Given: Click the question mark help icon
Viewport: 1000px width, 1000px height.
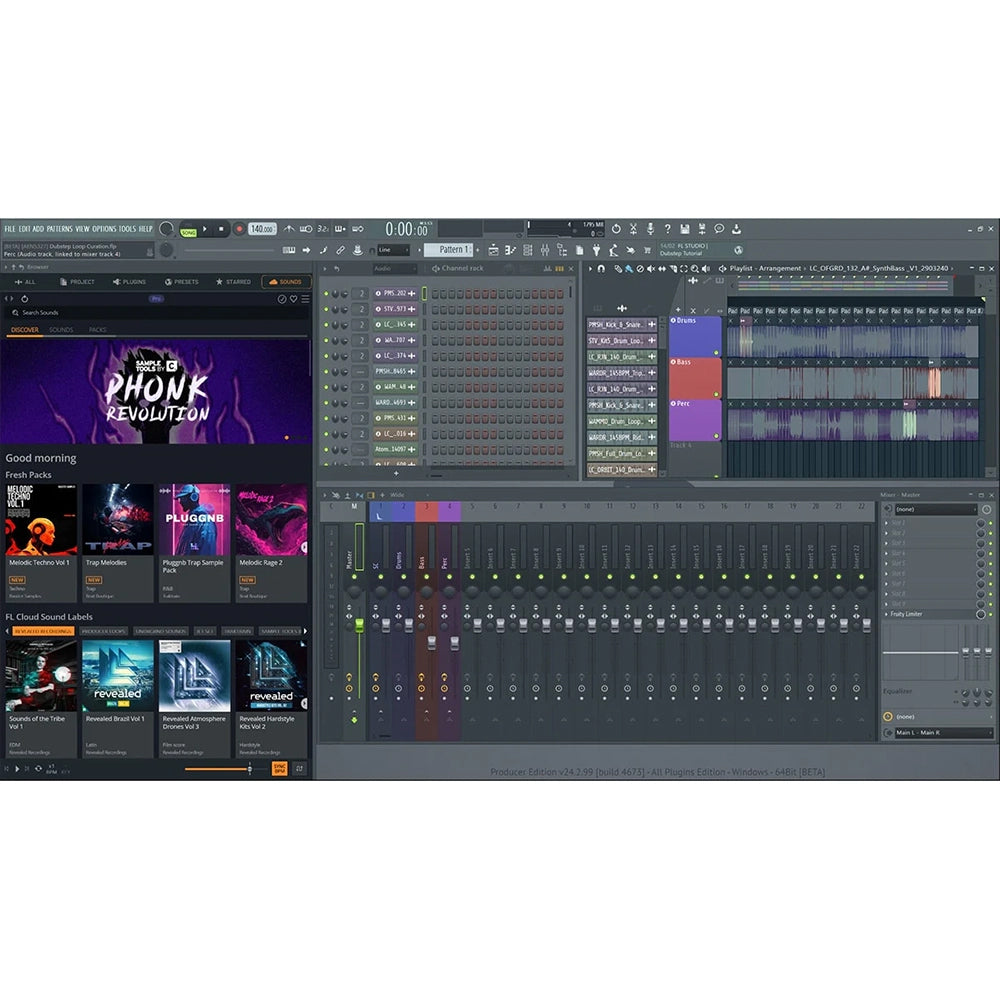Looking at the screenshot, I should 667,228.
